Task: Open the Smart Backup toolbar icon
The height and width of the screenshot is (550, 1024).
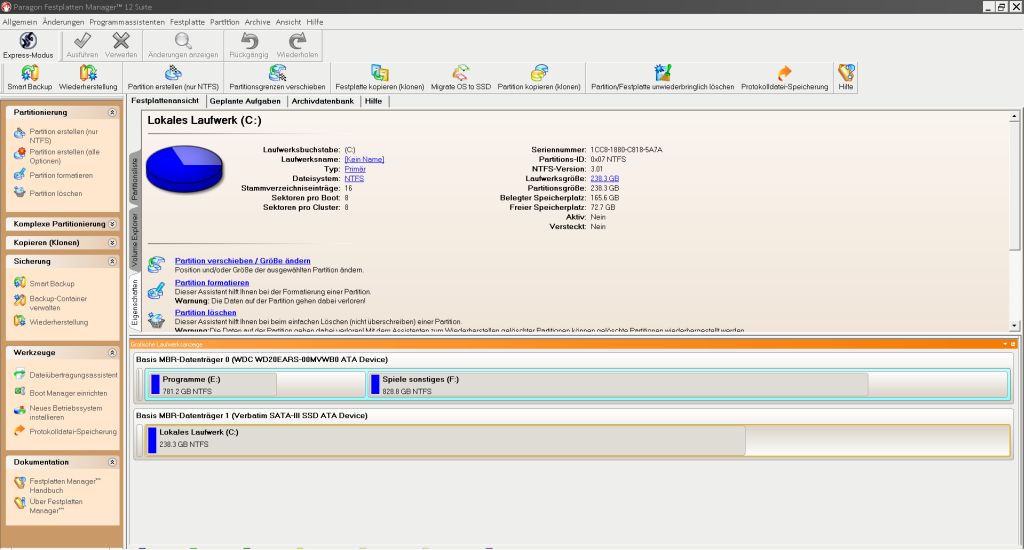Action: 30,77
